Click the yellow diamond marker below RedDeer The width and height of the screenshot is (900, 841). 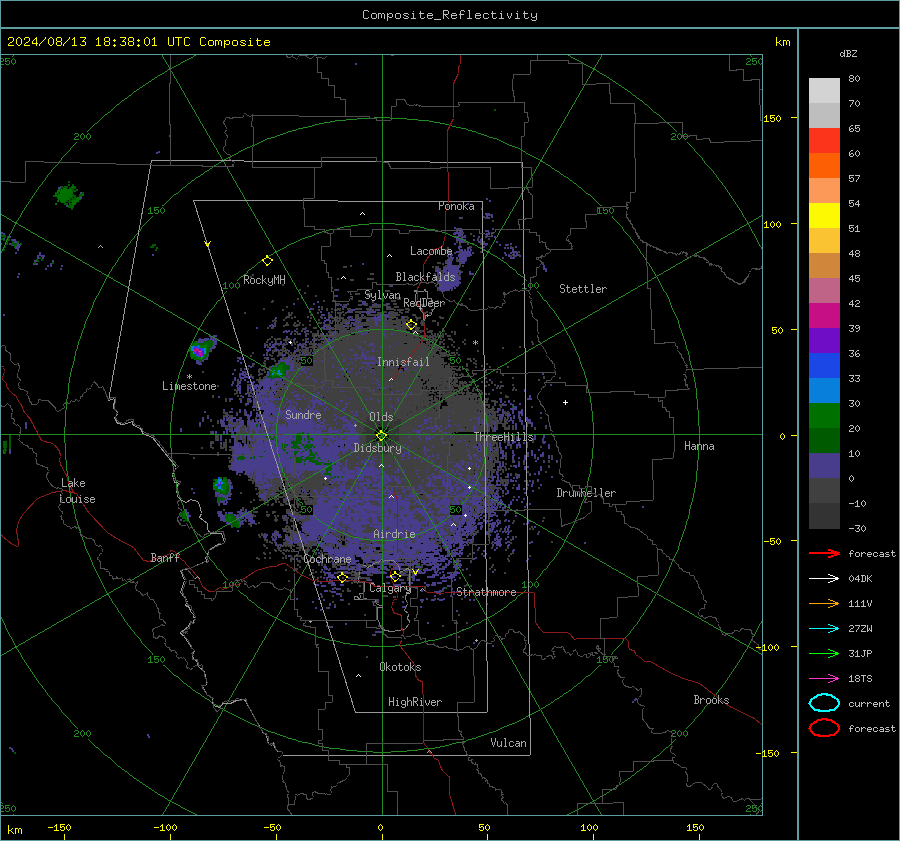412,325
